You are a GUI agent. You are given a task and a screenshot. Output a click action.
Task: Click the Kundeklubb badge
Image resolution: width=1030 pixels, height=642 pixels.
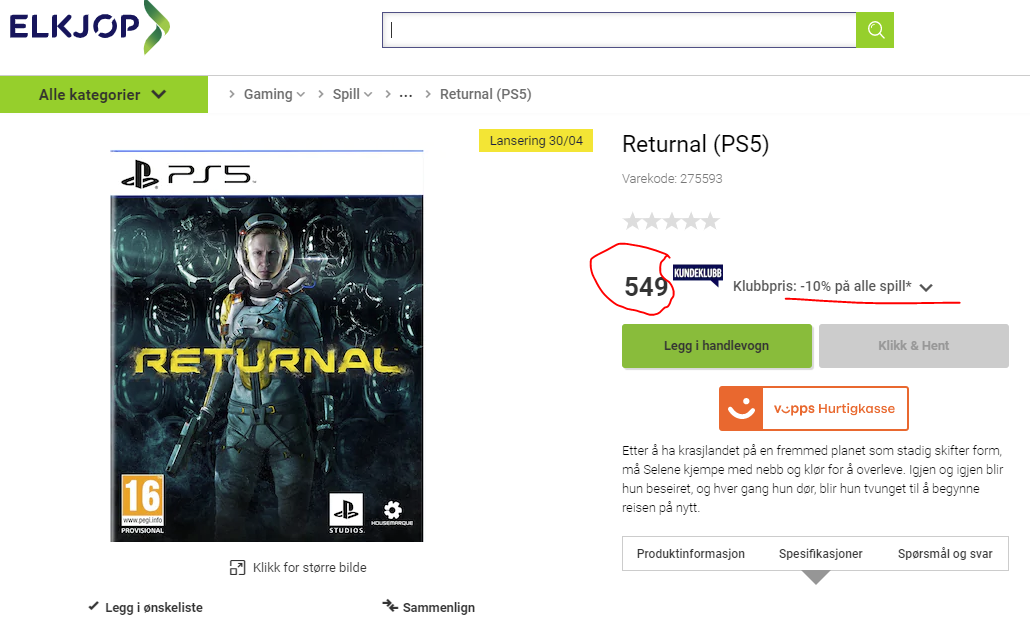tap(698, 274)
